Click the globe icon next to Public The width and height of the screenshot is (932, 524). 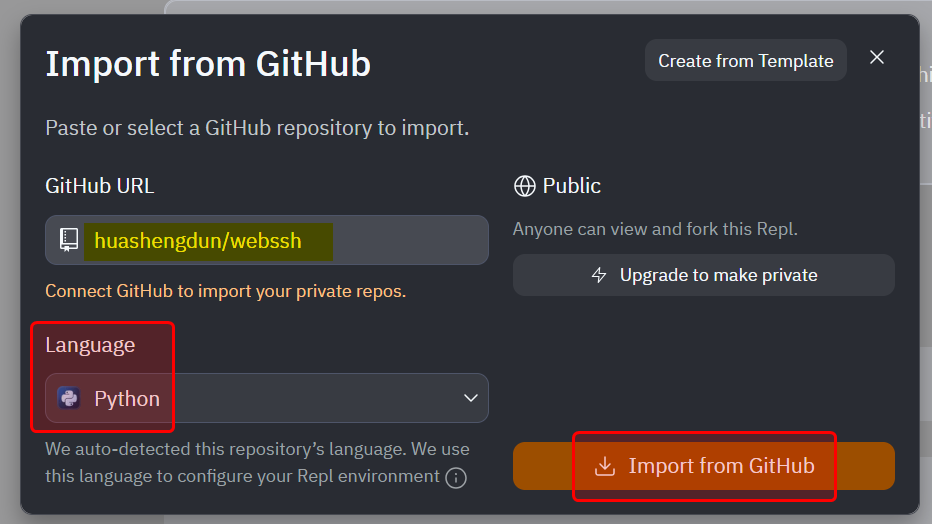pos(524,186)
